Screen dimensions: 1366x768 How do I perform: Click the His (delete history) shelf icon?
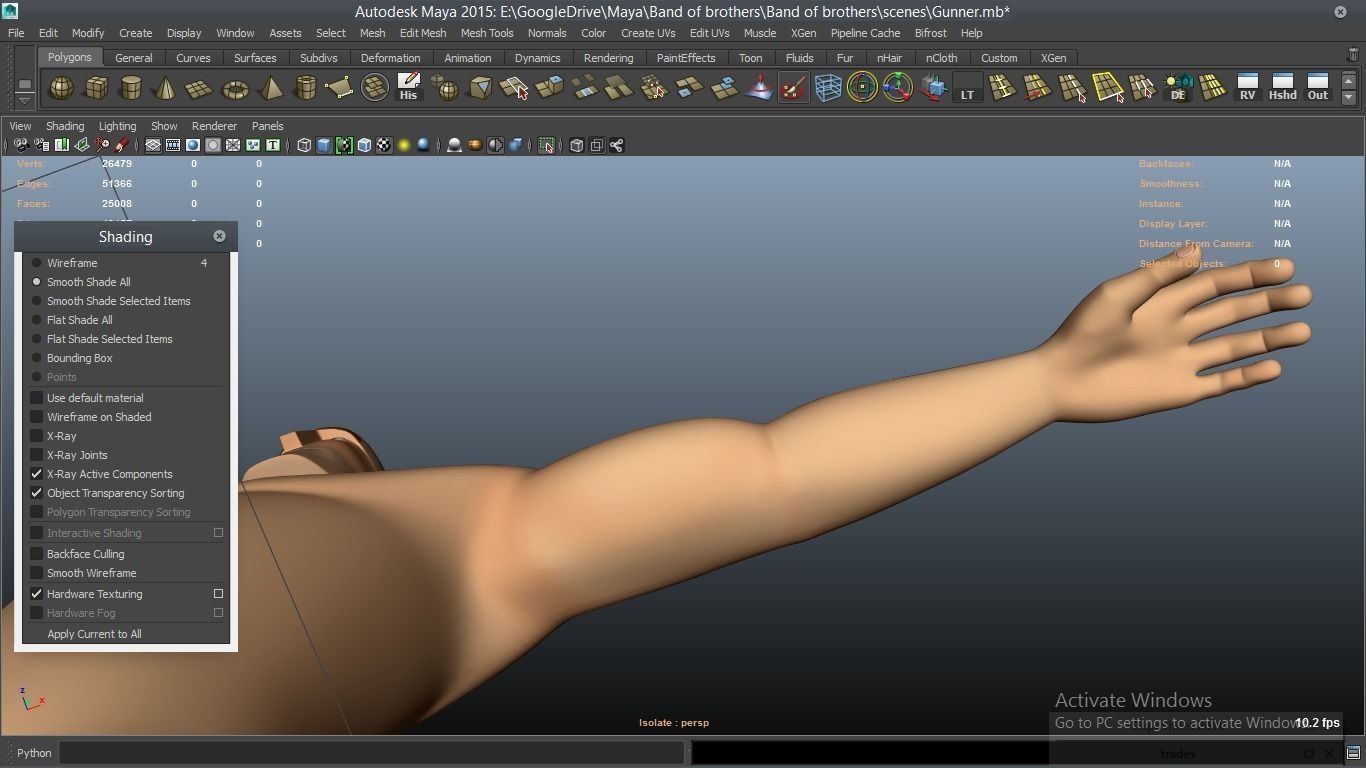coord(408,88)
